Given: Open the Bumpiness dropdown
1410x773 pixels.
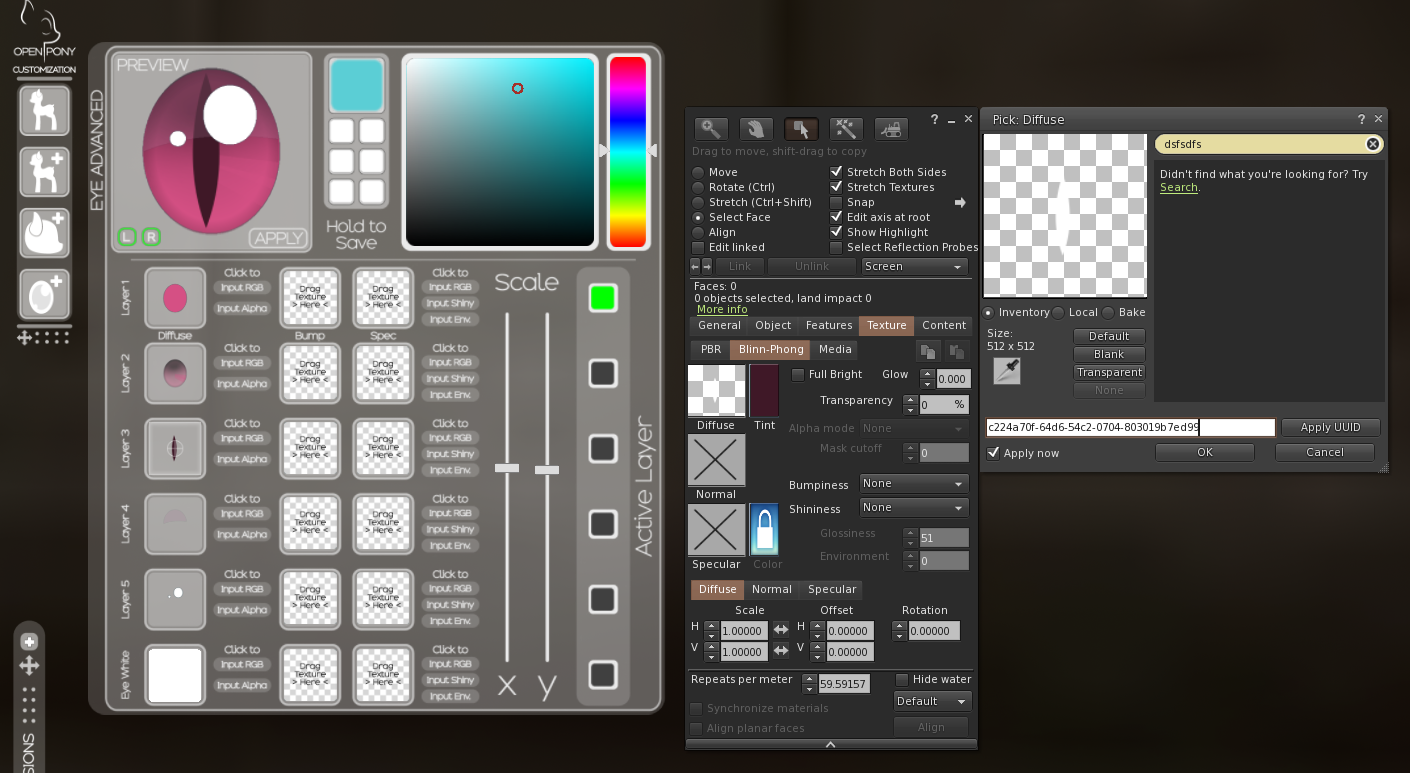Looking at the screenshot, I should click(914, 484).
